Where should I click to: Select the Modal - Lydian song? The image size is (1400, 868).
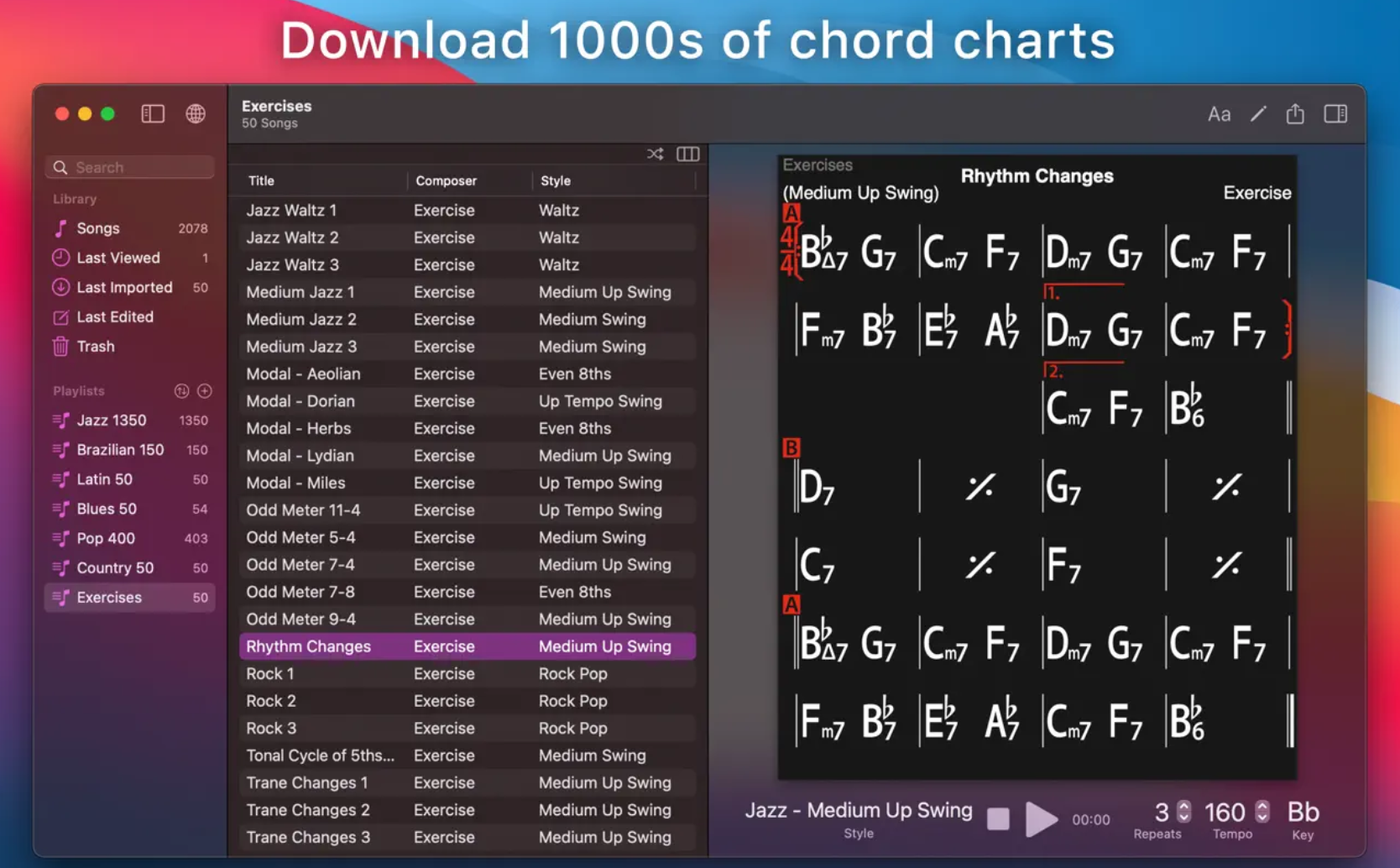point(468,456)
